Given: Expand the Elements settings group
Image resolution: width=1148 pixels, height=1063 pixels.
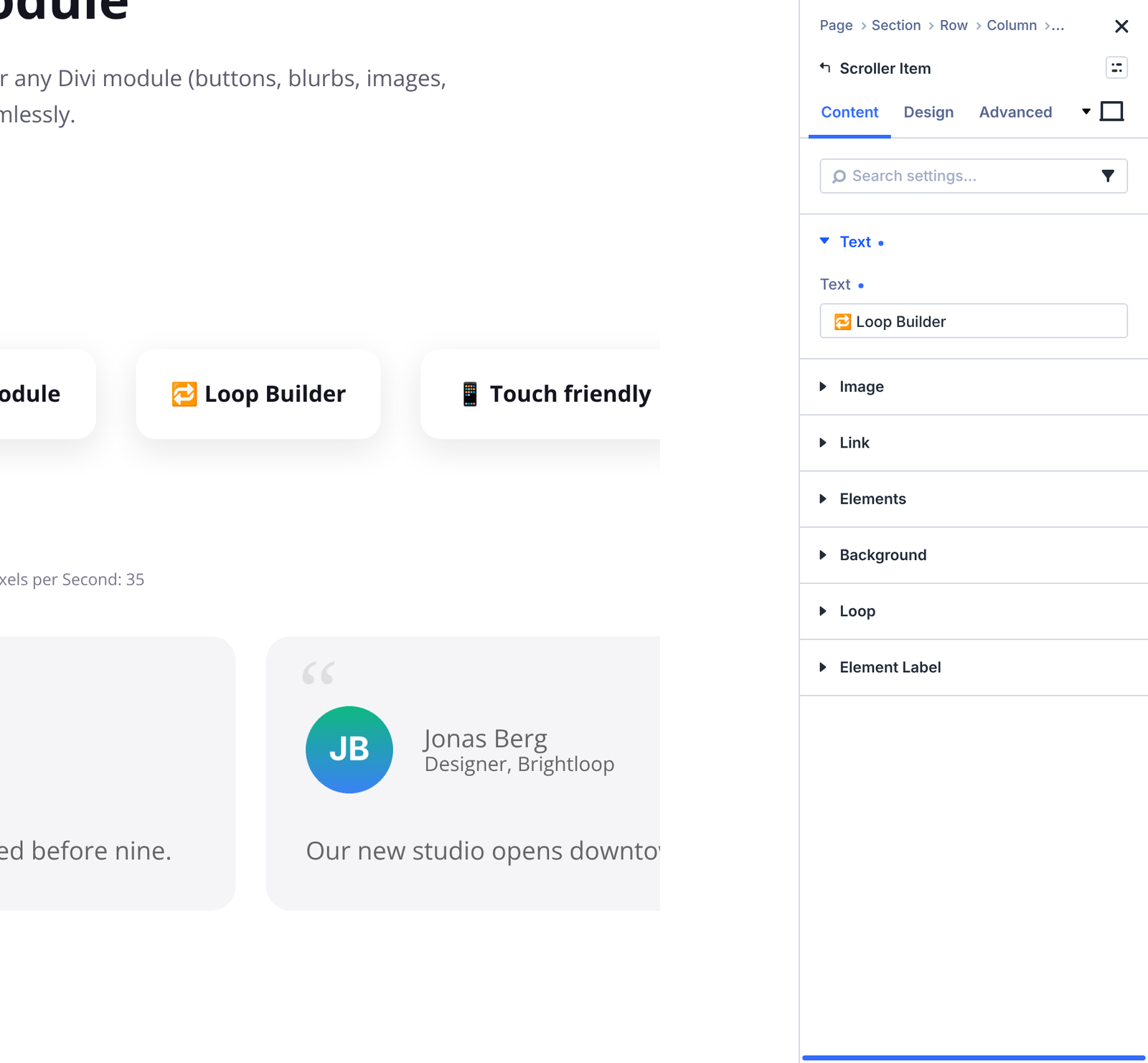Looking at the screenshot, I should pyautogui.click(x=974, y=499).
